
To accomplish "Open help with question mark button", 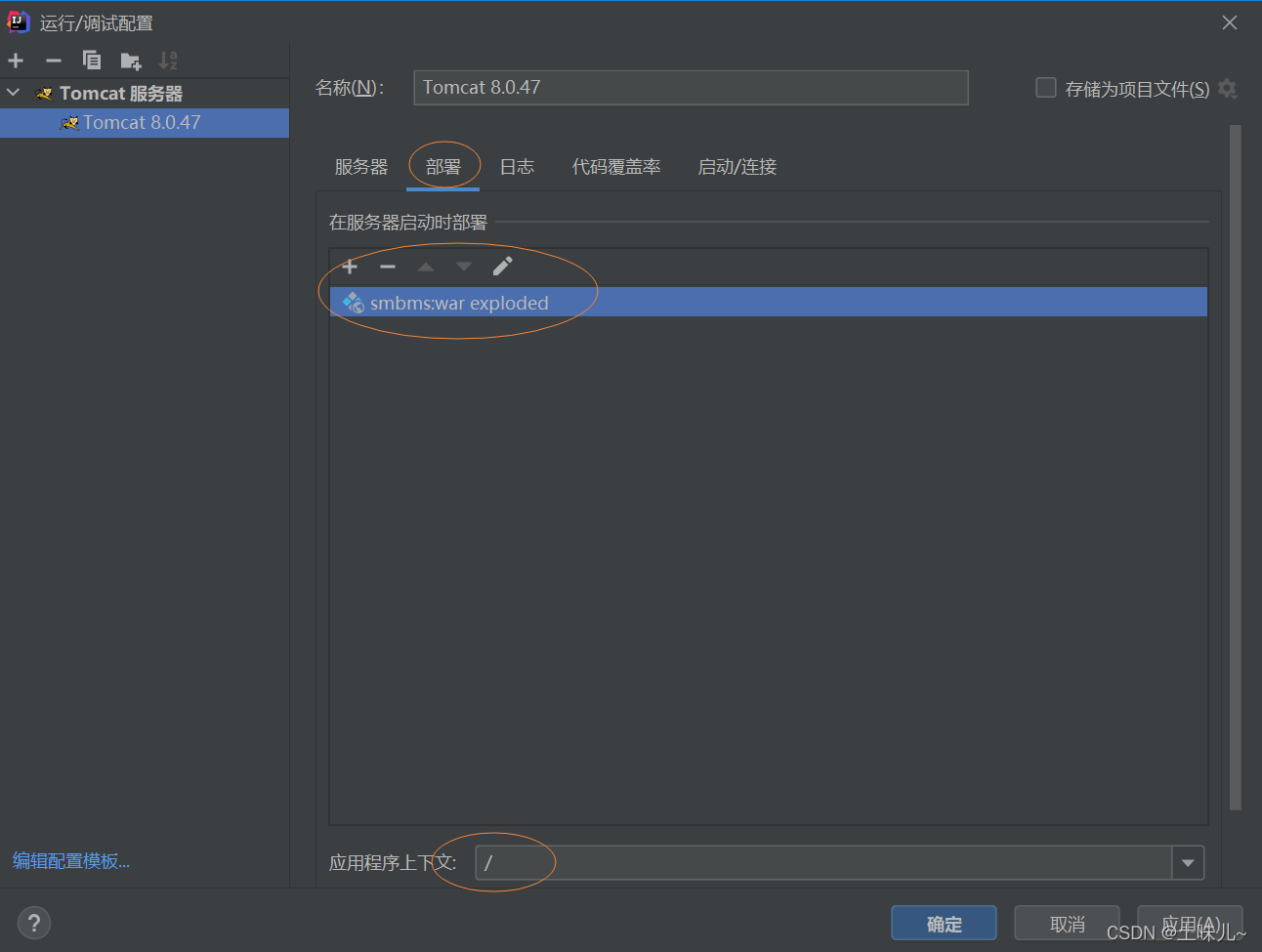I will (x=34, y=923).
